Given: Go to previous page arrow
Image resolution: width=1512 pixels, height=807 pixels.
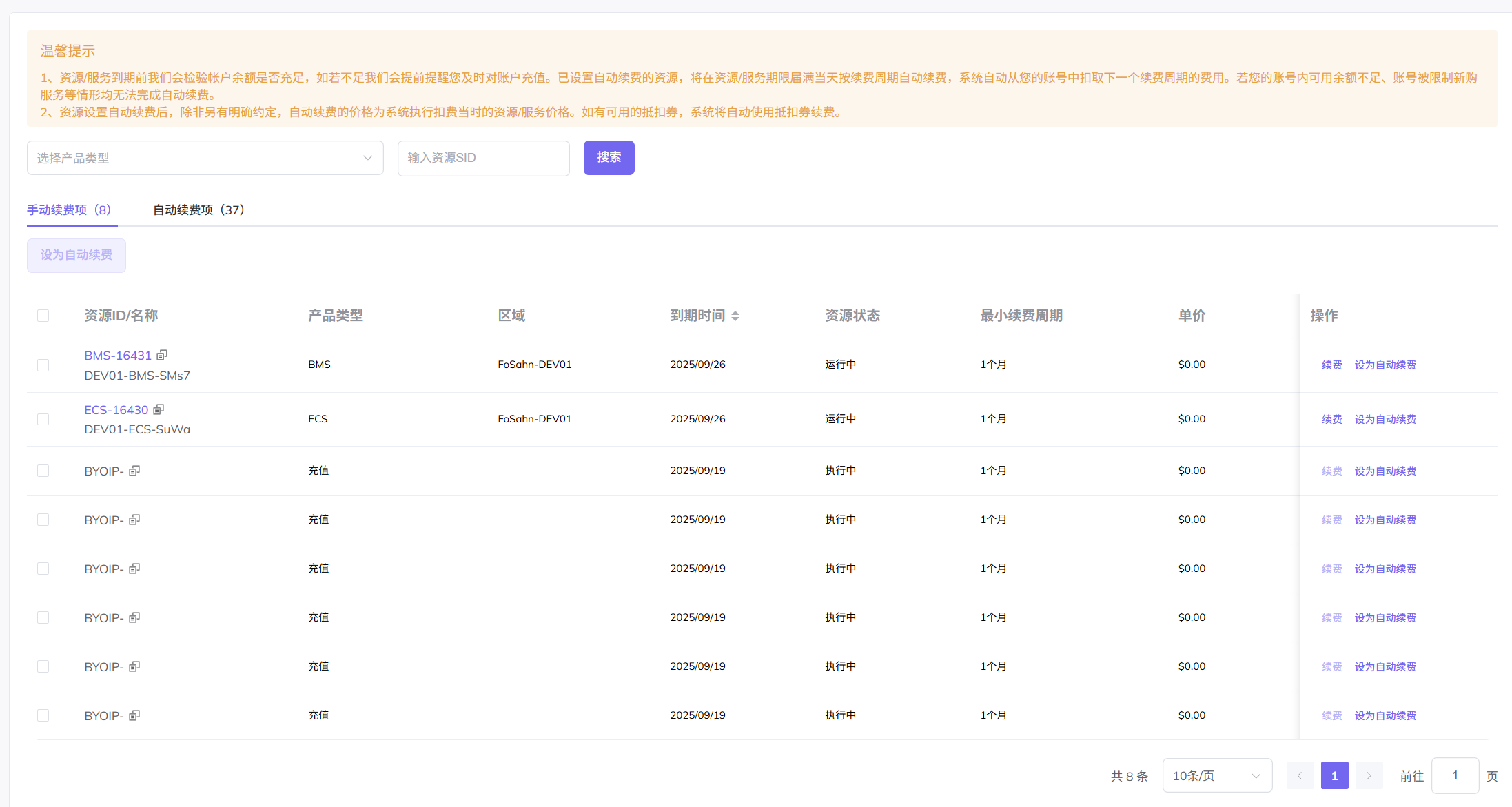Looking at the screenshot, I should click(1300, 776).
